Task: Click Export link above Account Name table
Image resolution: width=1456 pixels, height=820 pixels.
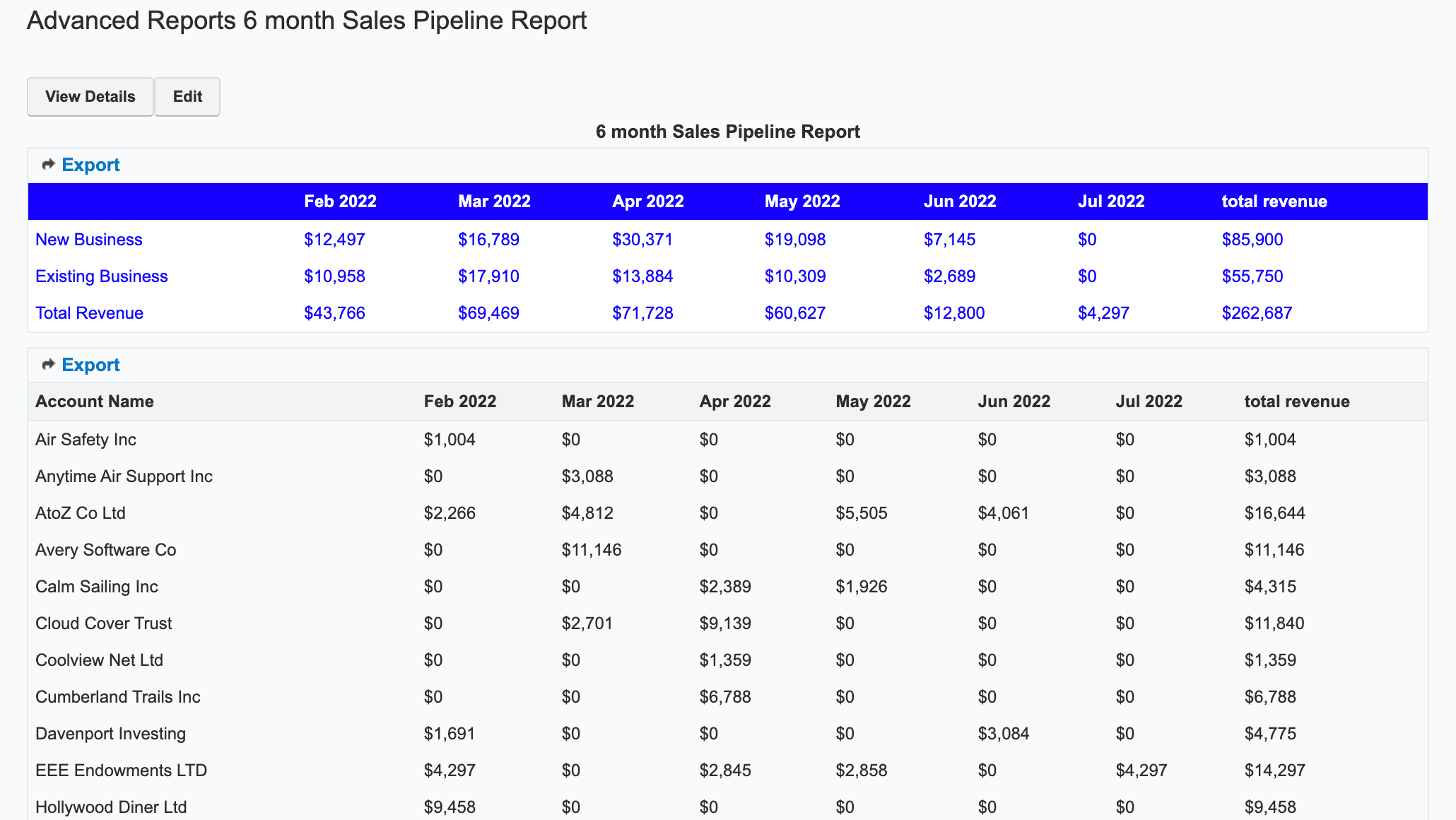Action: coord(90,365)
